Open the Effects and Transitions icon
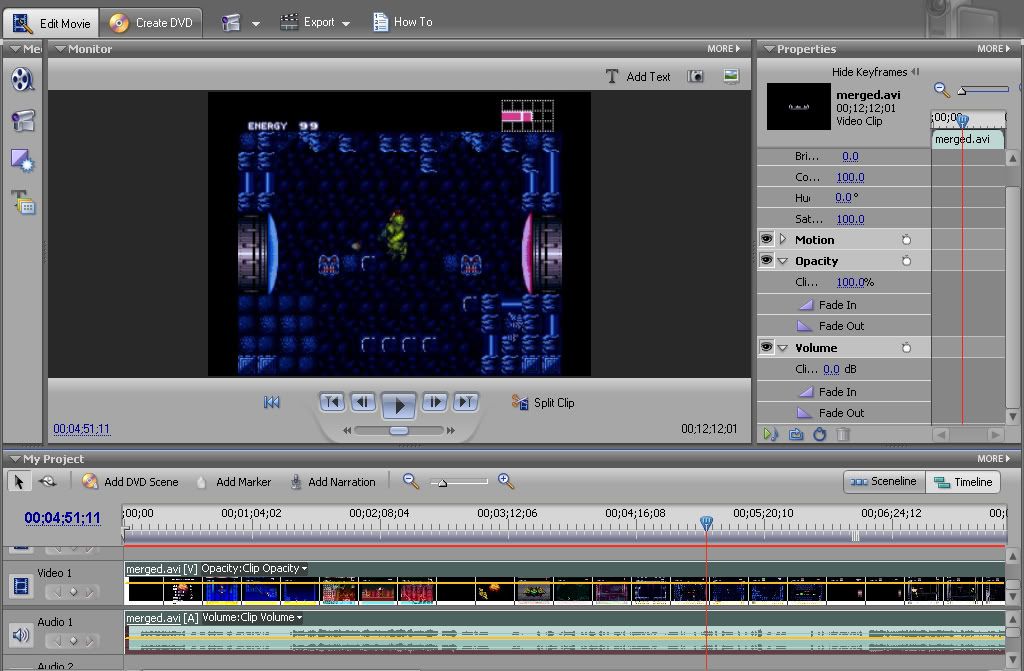The width and height of the screenshot is (1024, 671). pos(23,161)
